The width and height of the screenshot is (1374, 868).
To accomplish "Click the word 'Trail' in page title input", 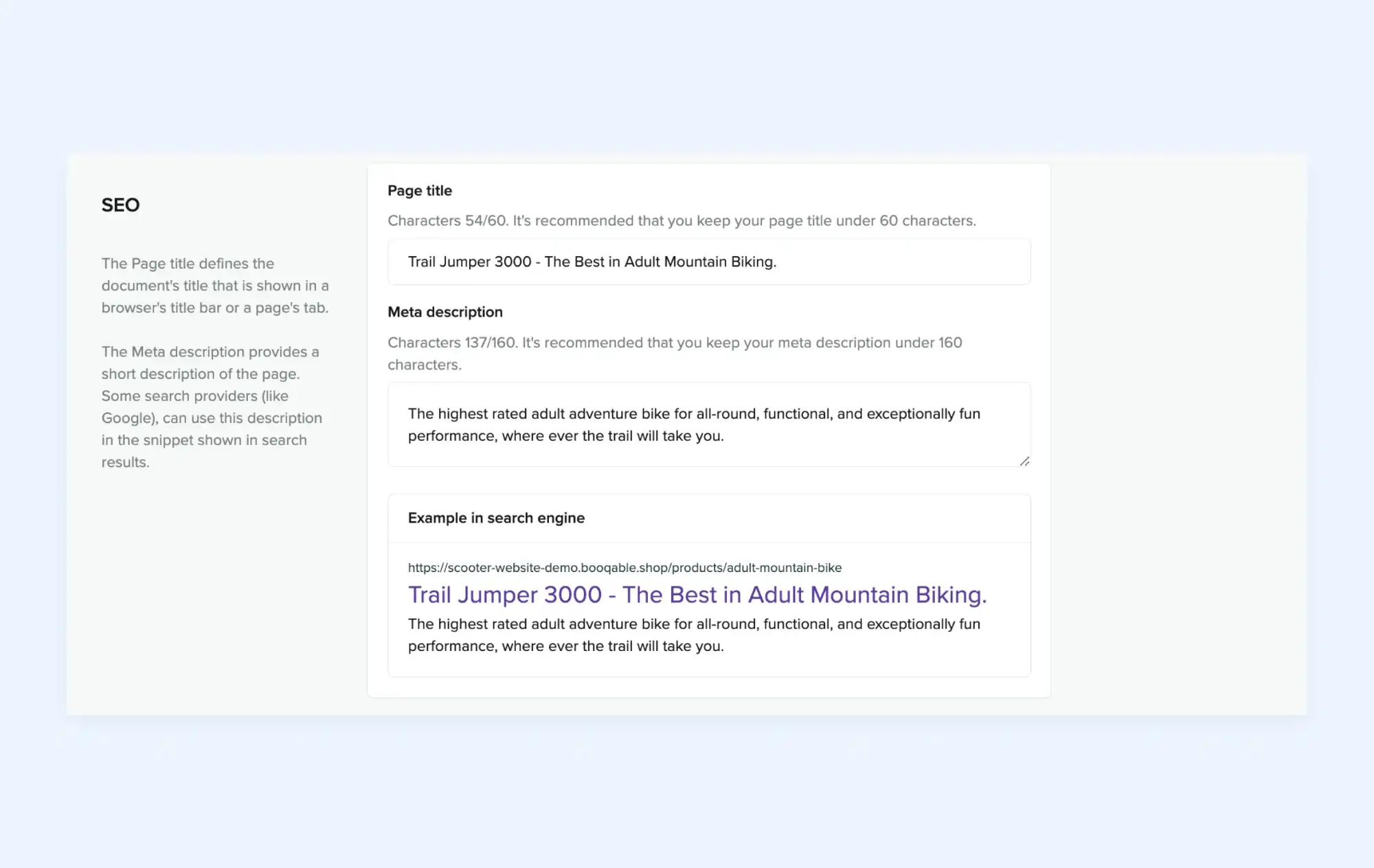I will (422, 262).
